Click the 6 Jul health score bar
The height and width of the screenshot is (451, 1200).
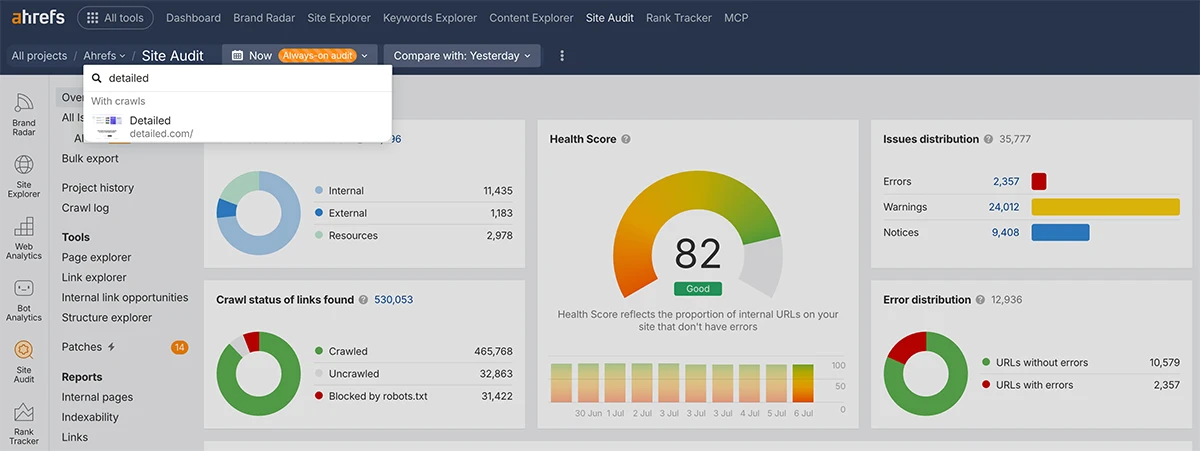[x=804, y=383]
